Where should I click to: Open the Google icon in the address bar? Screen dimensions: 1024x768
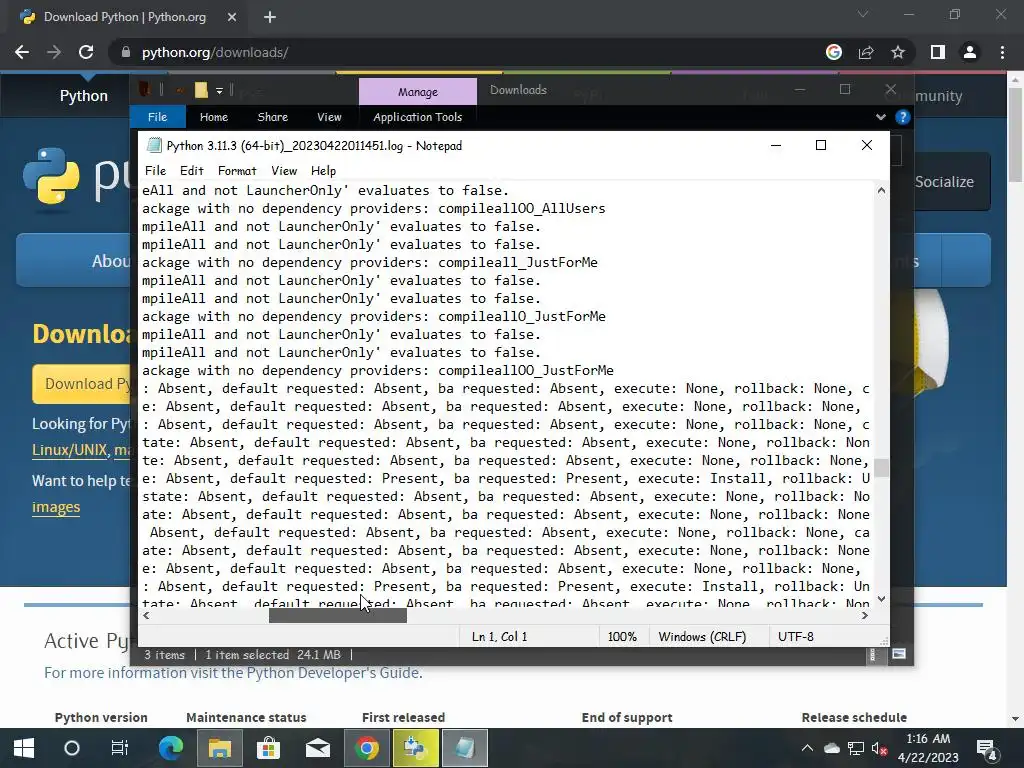833,52
